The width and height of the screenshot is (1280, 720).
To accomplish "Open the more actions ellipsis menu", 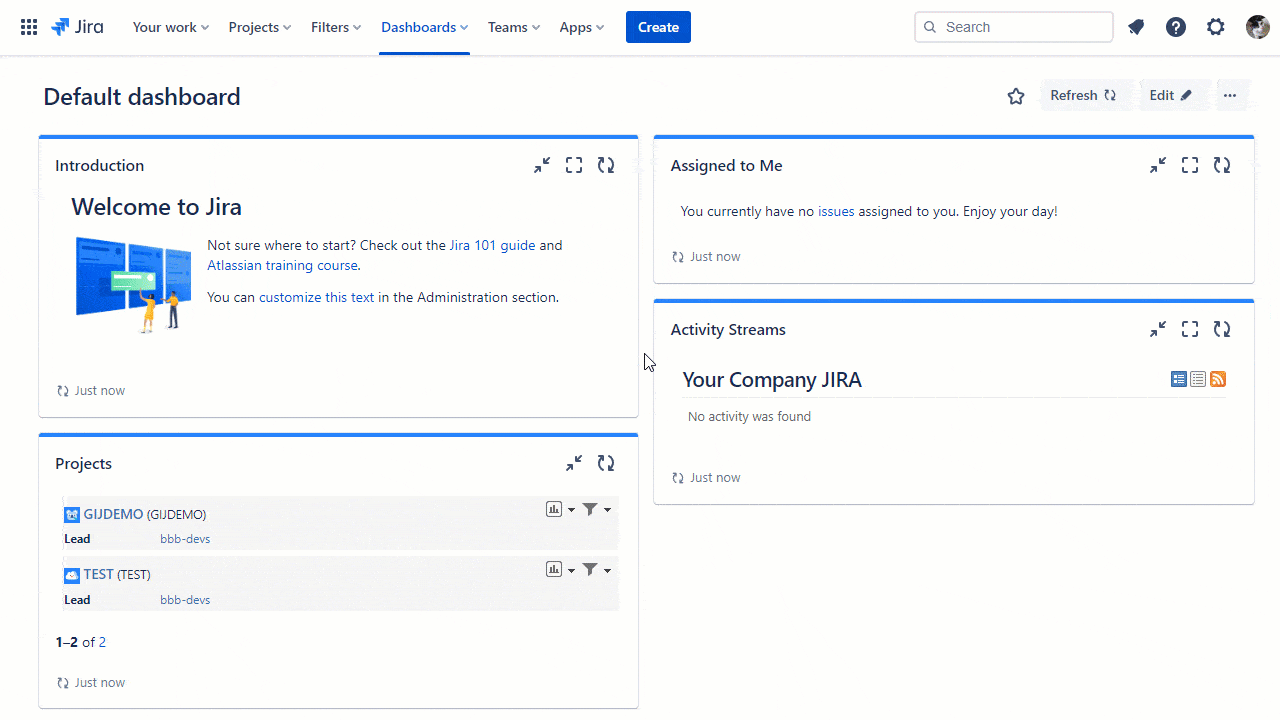I will point(1230,95).
